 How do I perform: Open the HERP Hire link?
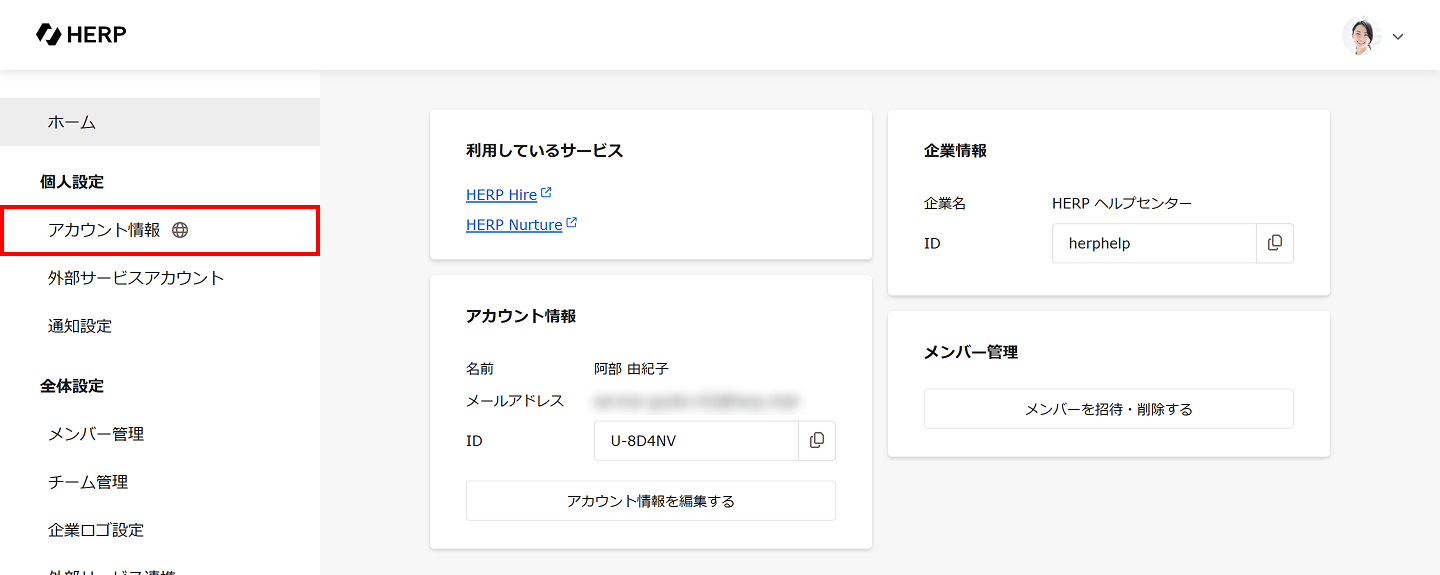tap(501, 195)
